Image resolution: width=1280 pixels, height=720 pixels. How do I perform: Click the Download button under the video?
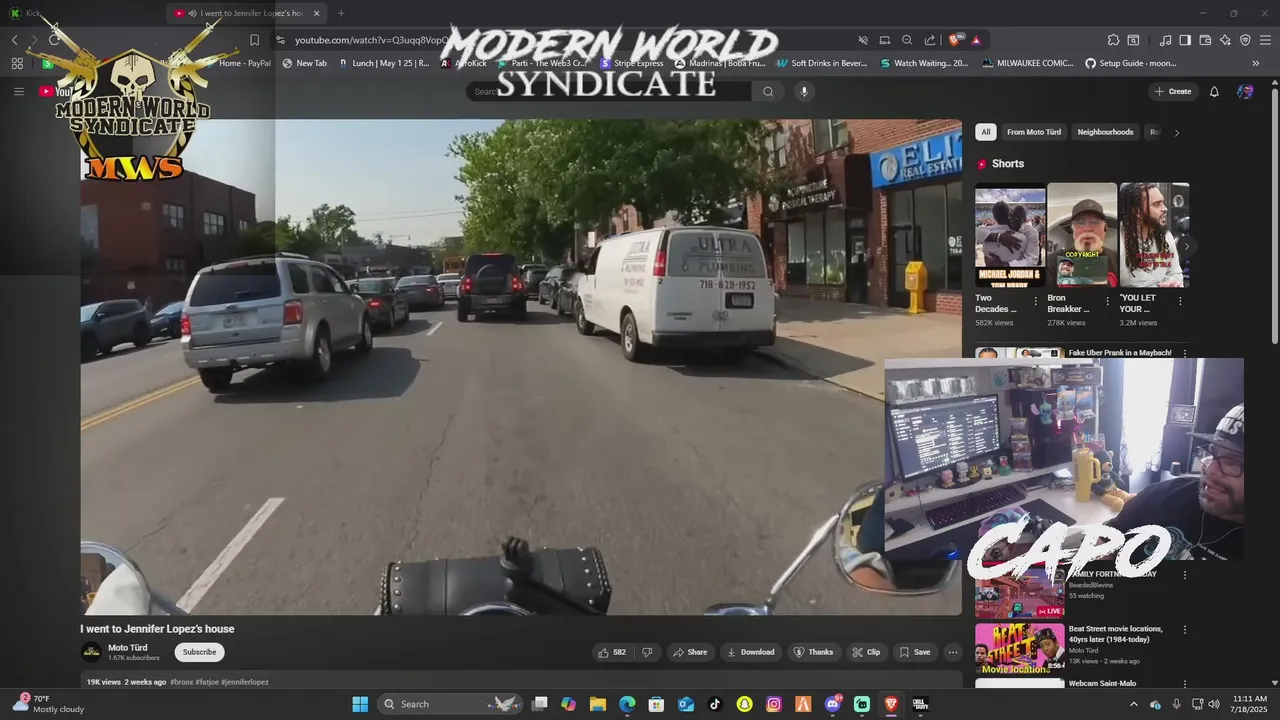[x=750, y=652]
